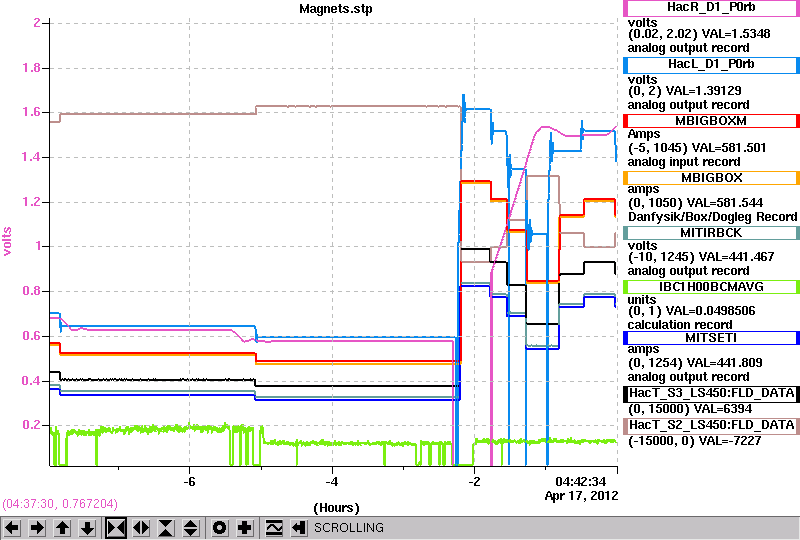Click the left-arrow-with-bar icon beside SCROLLING
The width and height of the screenshot is (800, 540).
298,528
